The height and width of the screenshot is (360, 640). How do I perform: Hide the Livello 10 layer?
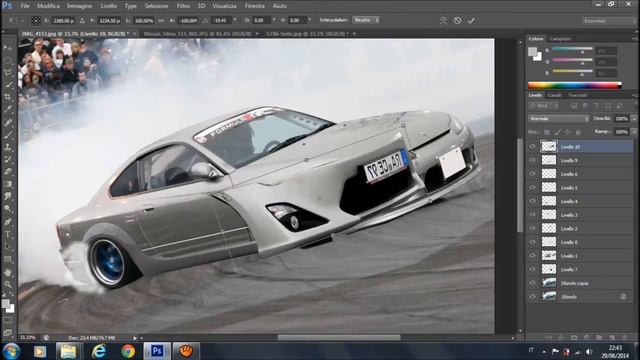(x=532, y=147)
